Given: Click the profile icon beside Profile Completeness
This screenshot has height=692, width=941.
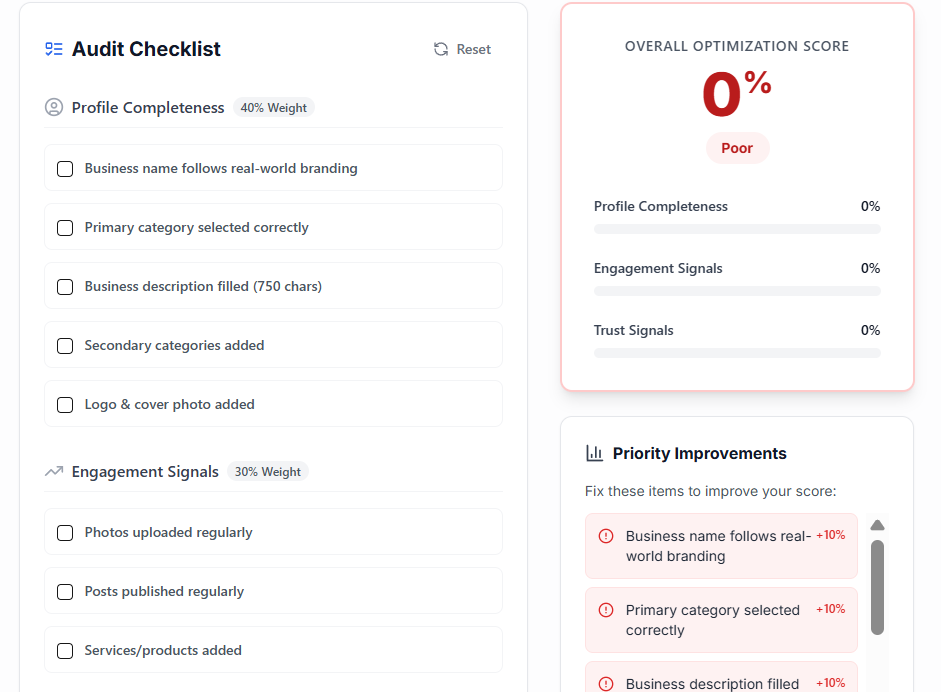Looking at the screenshot, I should click(53, 107).
